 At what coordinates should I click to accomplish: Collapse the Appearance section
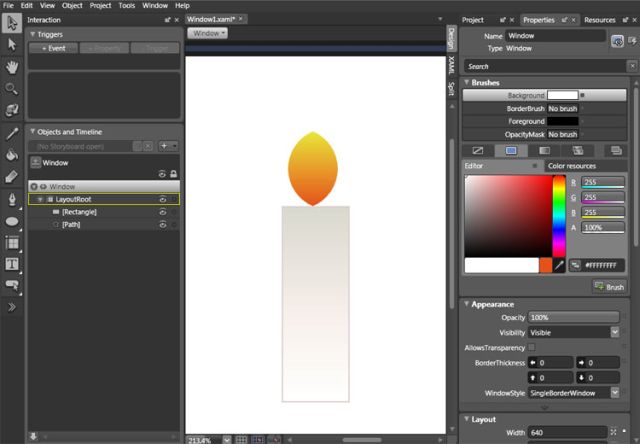click(467, 304)
